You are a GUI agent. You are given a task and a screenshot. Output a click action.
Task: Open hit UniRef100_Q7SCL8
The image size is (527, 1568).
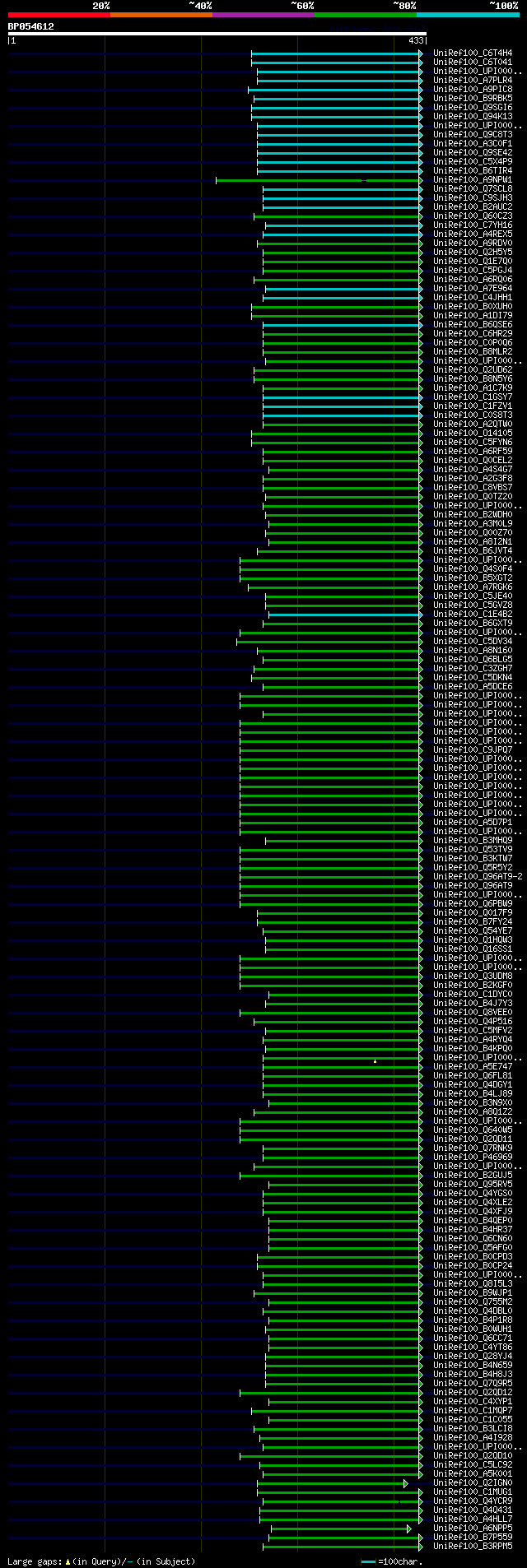pyautogui.click(x=473, y=188)
